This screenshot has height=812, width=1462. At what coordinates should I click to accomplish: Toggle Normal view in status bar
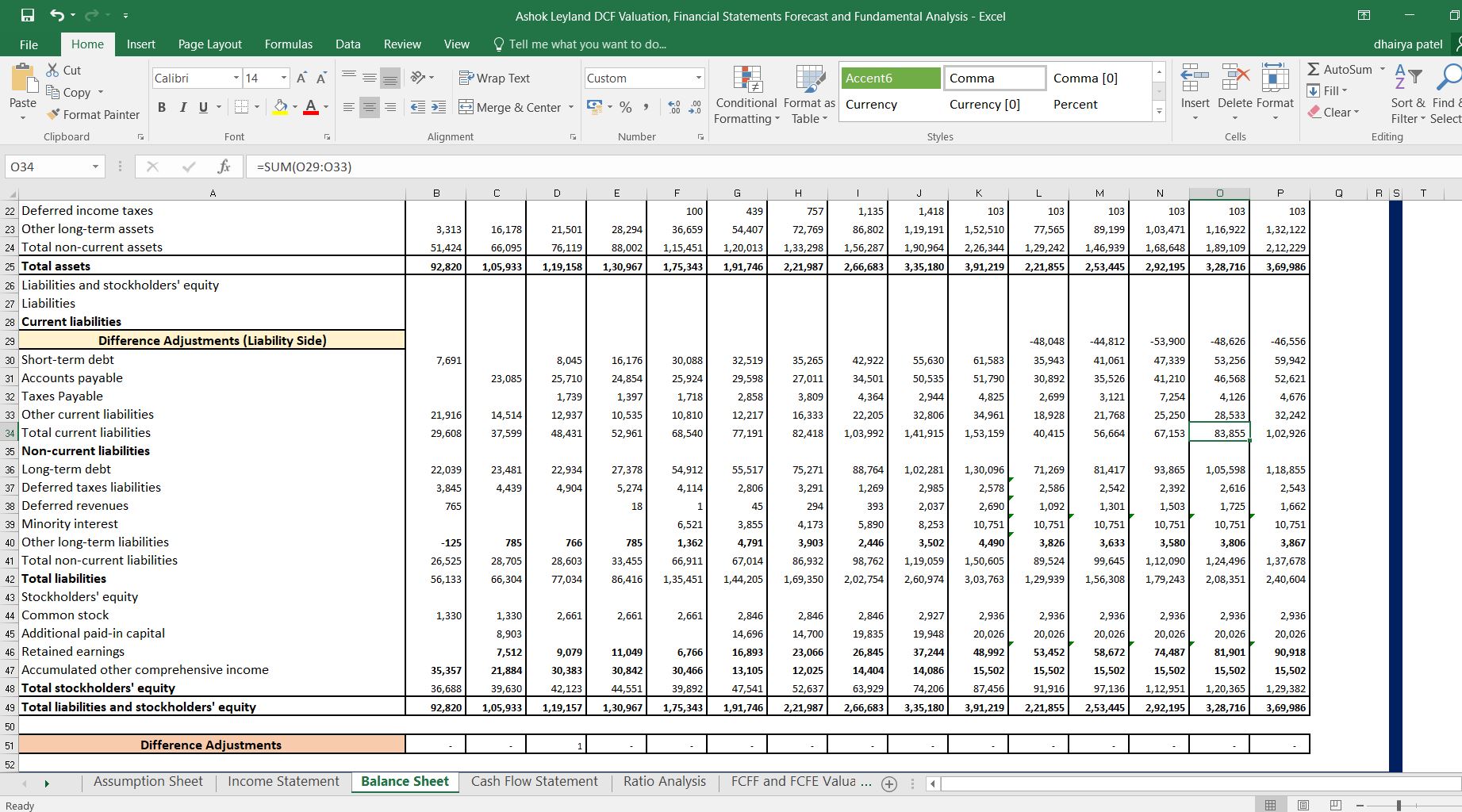(1270, 805)
